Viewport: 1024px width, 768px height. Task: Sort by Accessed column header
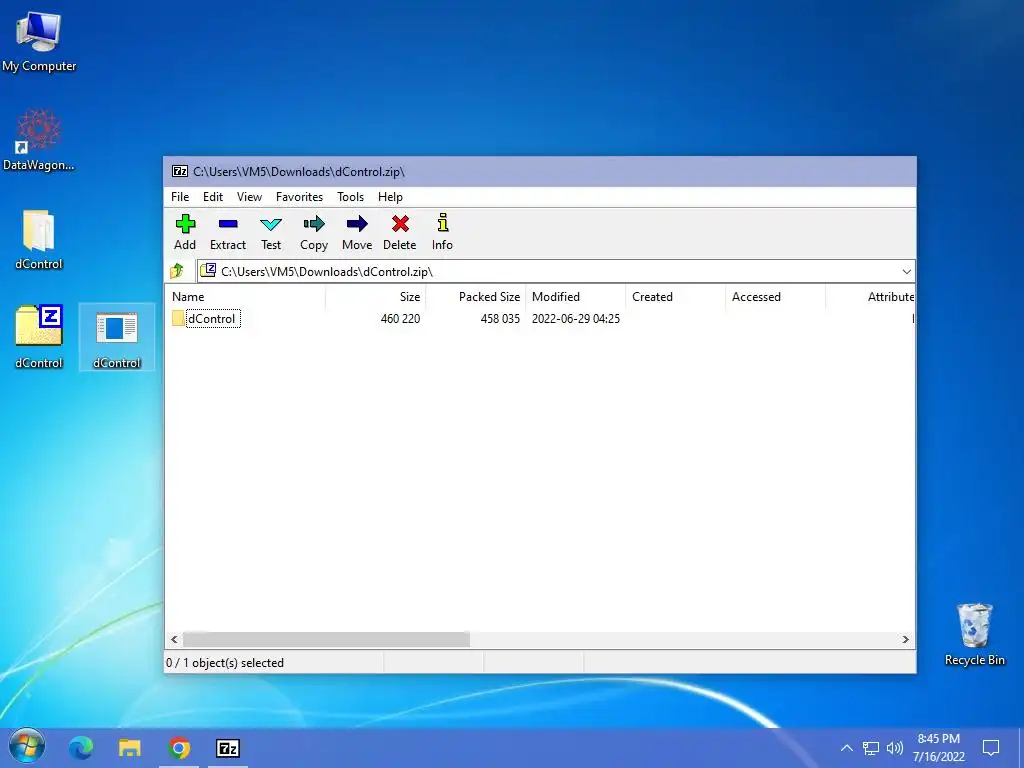(x=775, y=296)
